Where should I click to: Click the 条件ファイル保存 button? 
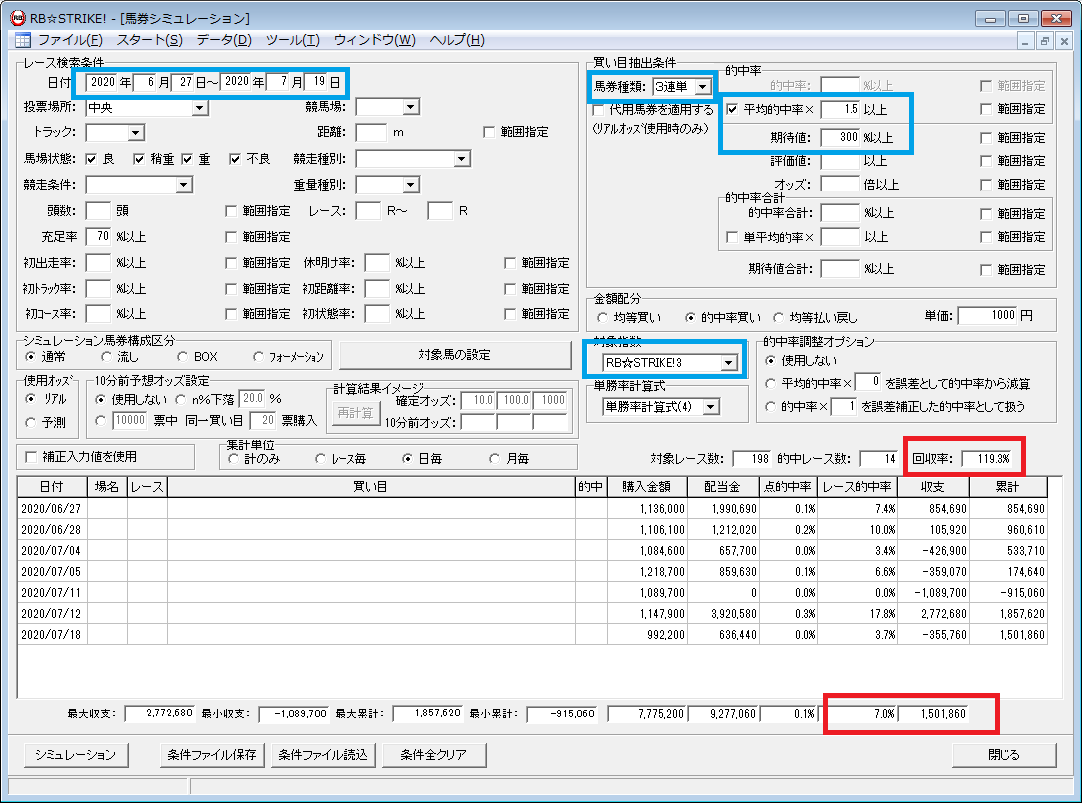212,755
